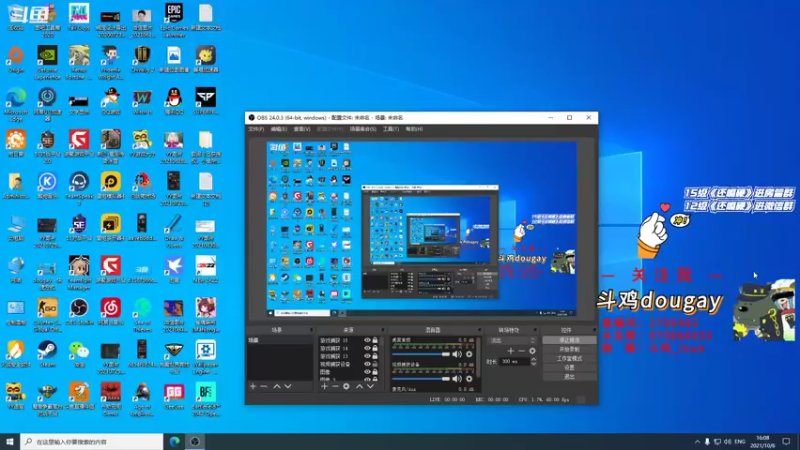800x450 pixels.
Task: Click the Stop Streaming button in Controls
Action: pos(569,340)
